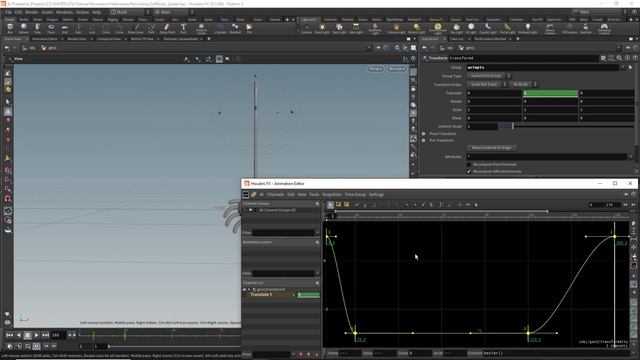Select Translate Y in the channel list

click(x=261, y=294)
